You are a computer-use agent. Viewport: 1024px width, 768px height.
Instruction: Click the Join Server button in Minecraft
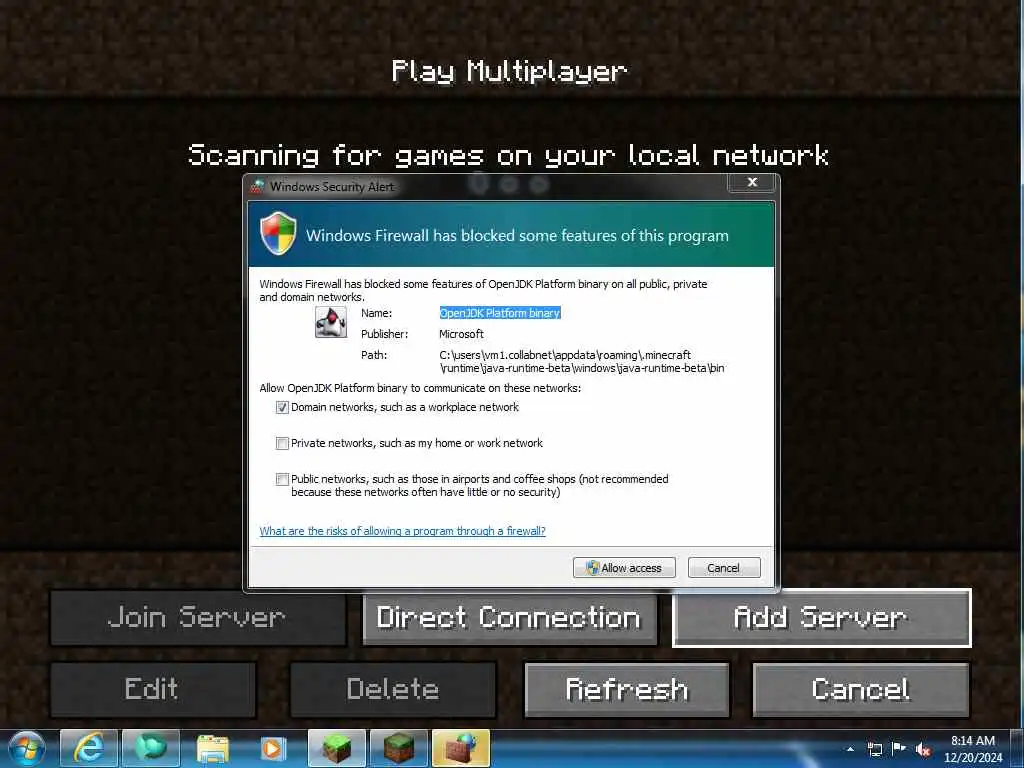pyautogui.click(x=198, y=618)
